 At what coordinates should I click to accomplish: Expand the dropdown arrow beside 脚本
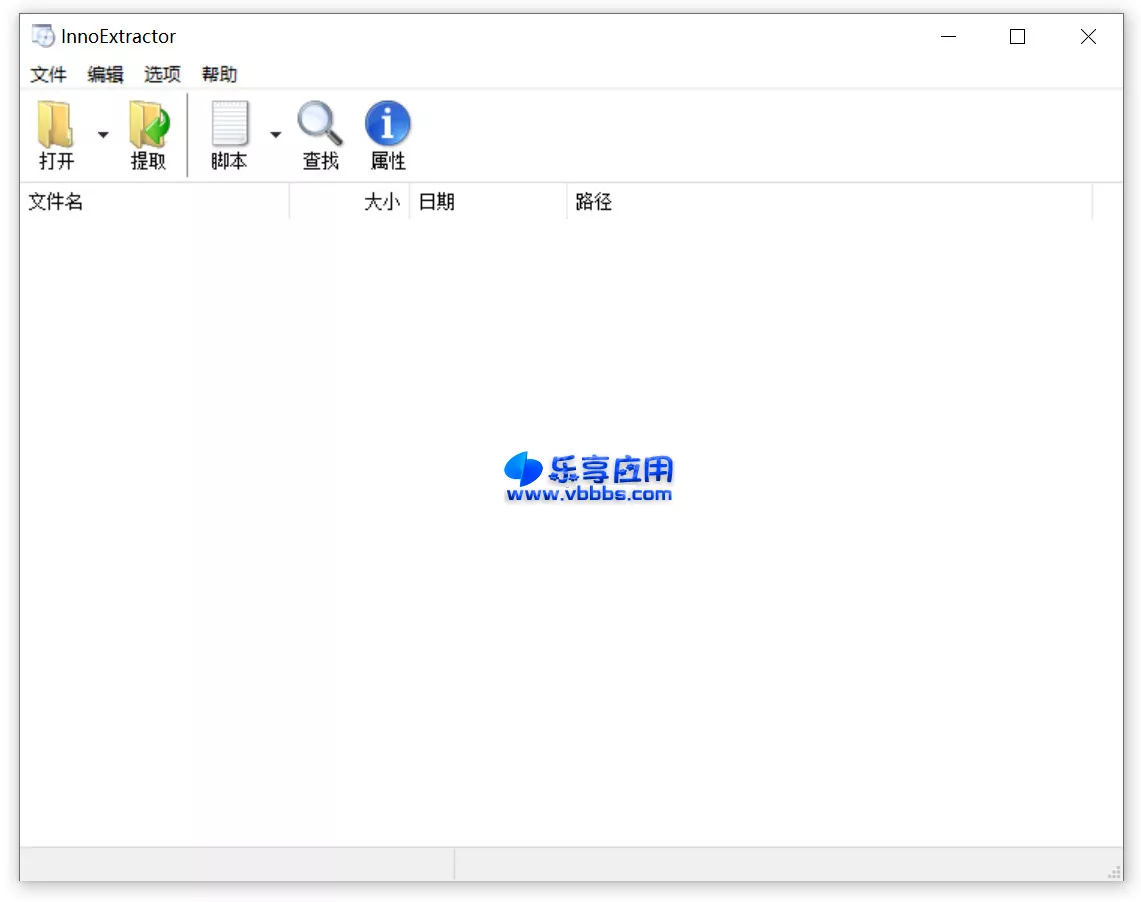pyautogui.click(x=276, y=133)
